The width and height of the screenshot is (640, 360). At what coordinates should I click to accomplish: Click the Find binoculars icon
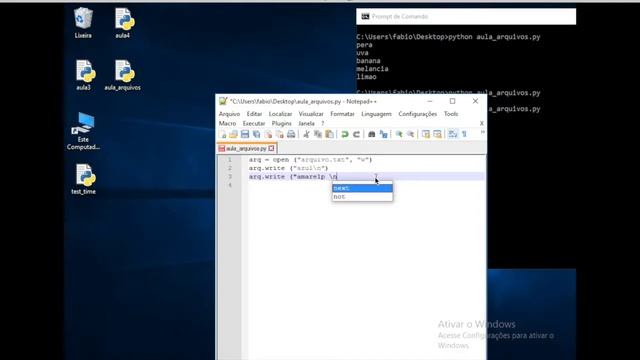(371, 134)
